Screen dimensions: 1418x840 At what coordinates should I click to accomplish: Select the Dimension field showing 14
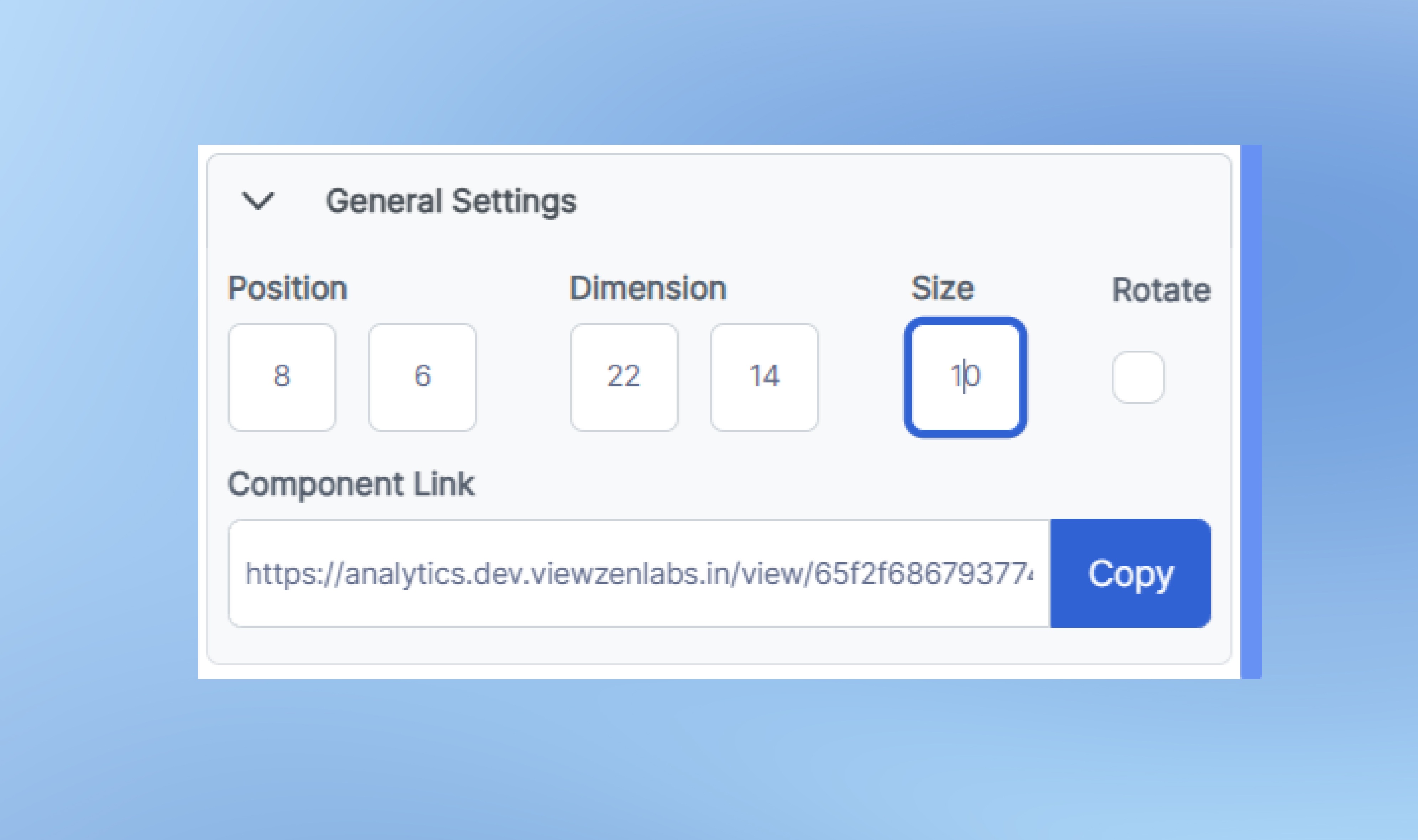click(764, 377)
